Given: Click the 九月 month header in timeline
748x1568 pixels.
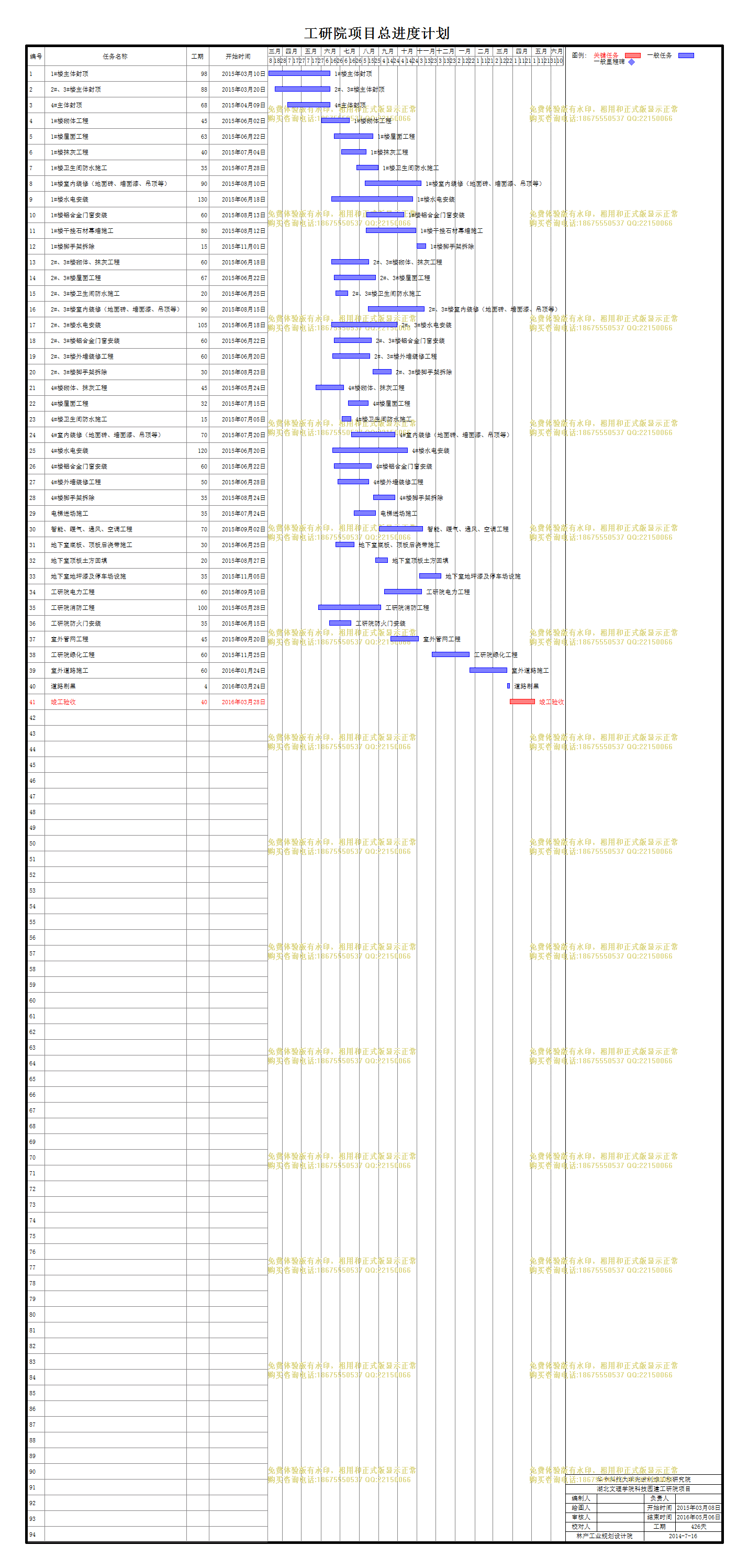Looking at the screenshot, I should (388, 51).
